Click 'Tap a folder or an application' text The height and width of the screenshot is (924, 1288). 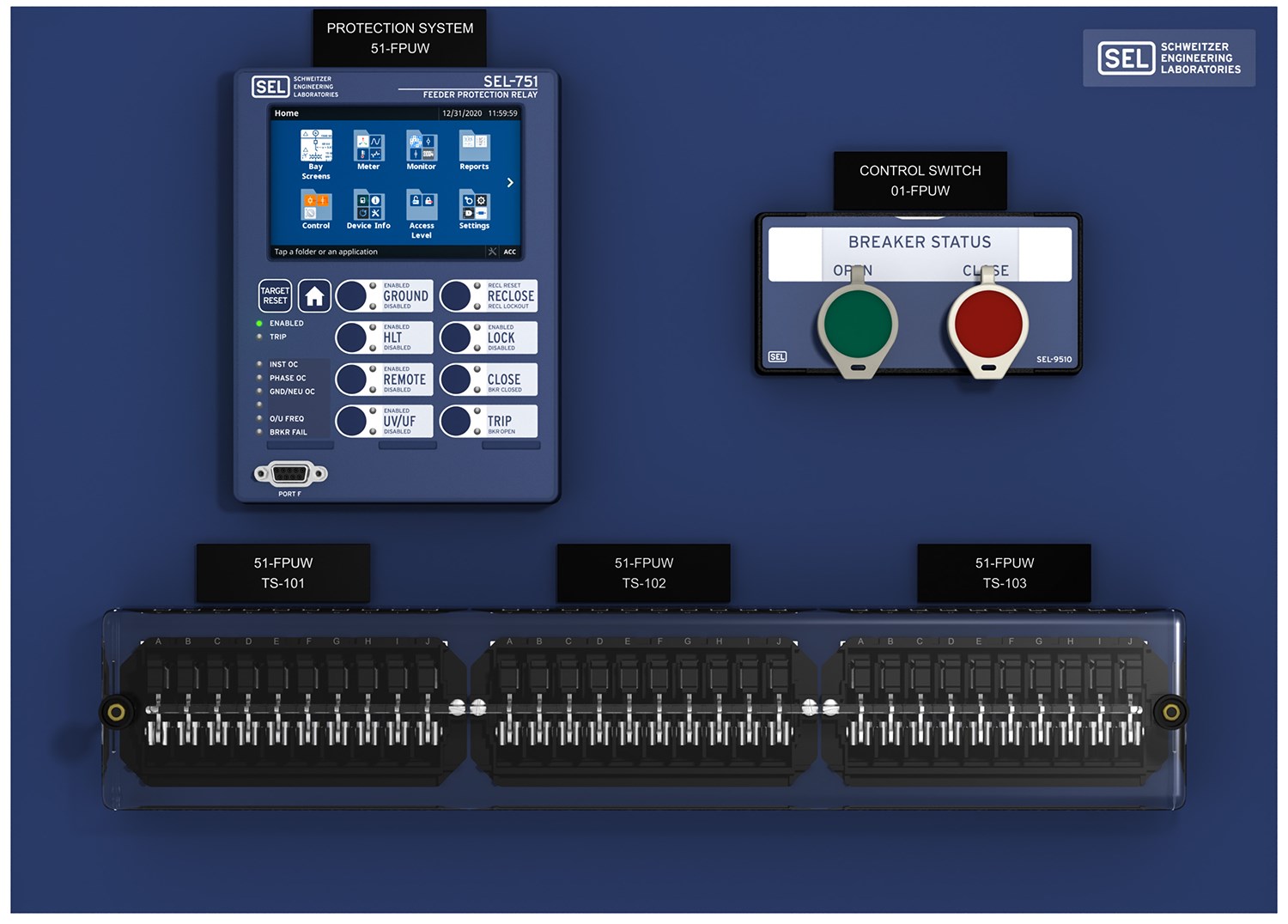(x=325, y=252)
